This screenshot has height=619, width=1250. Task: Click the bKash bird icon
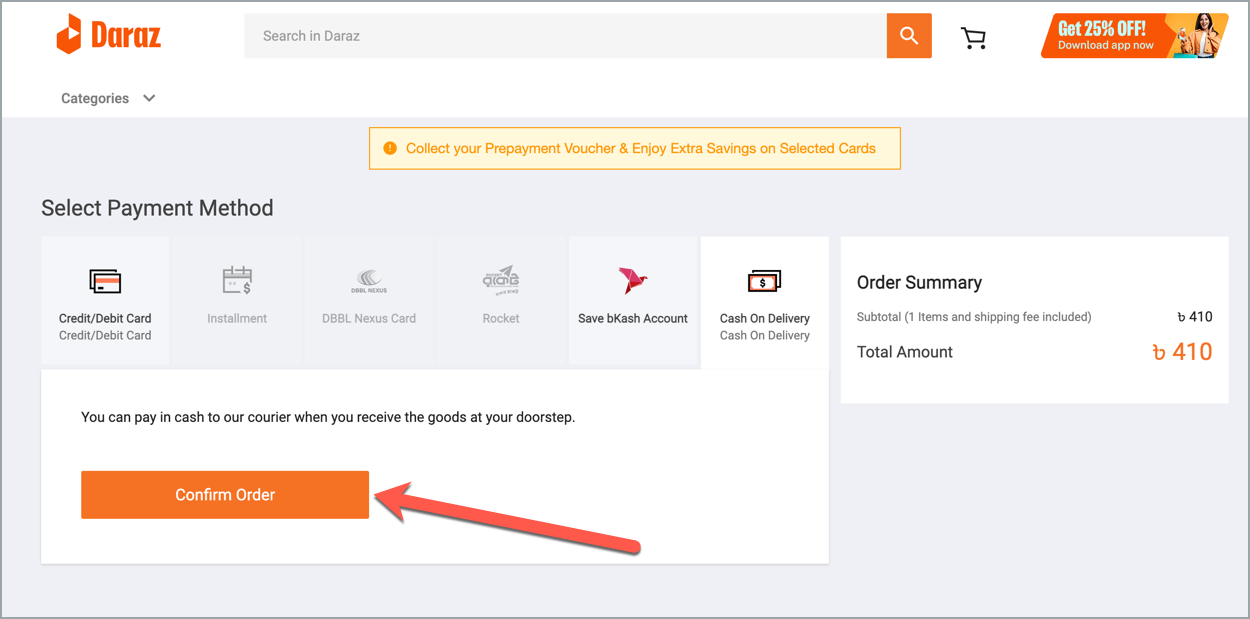pyautogui.click(x=633, y=281)
